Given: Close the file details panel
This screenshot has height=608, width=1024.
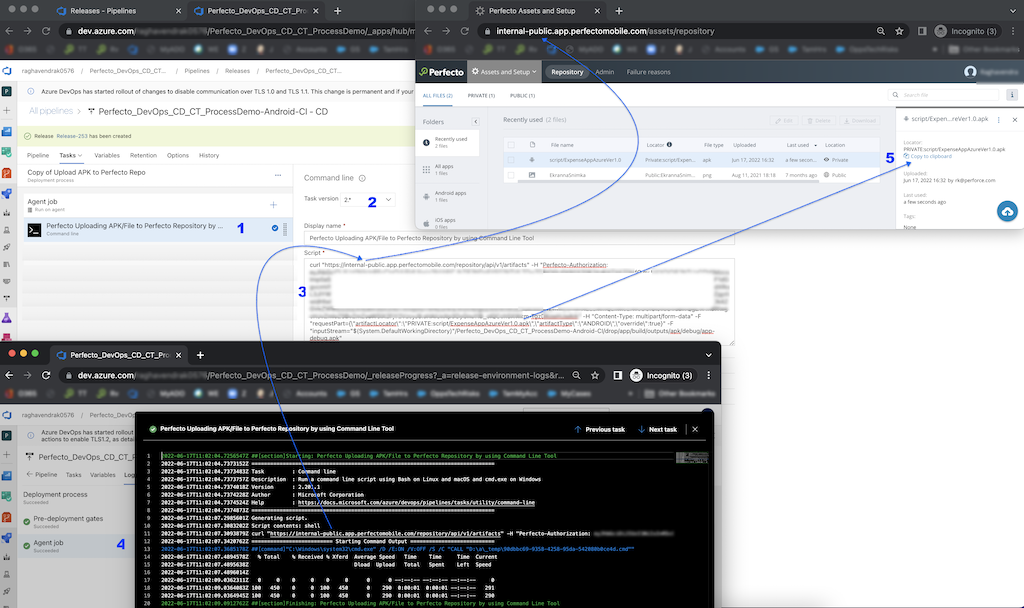Looking at the screenshot, I should coord(1015,120).
